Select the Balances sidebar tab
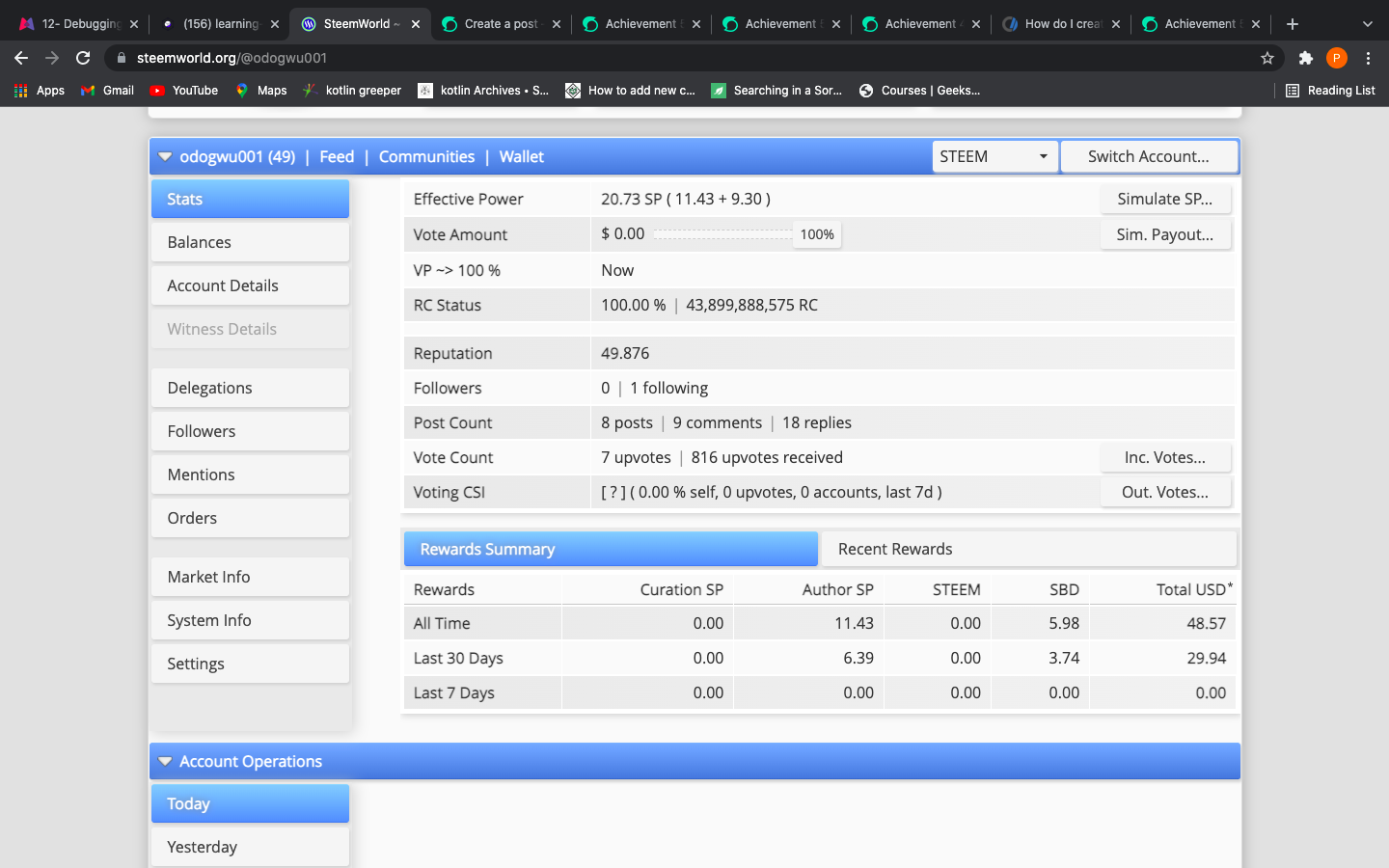Image resolution: width=1389 pixels, height=868 pixels. click(250, 242)
